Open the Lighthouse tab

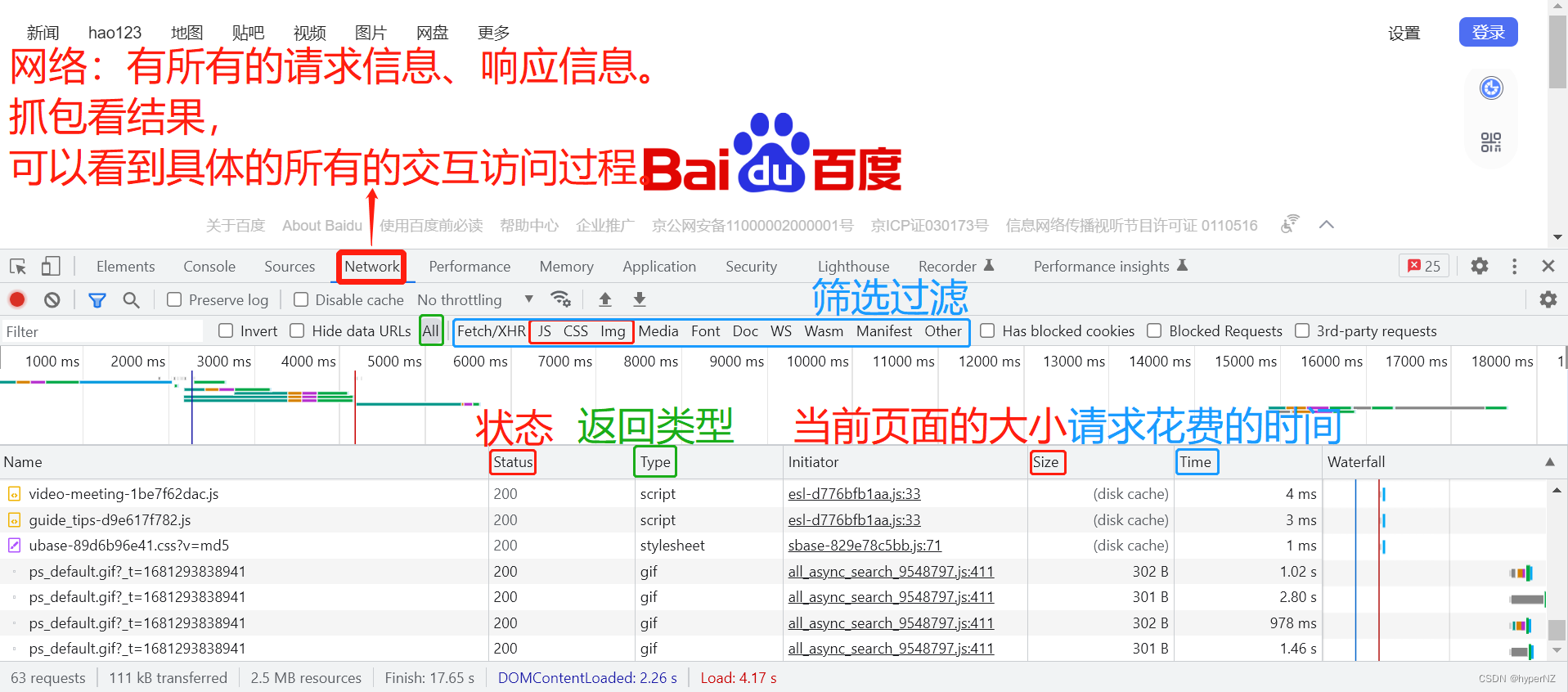click(853, 267)
